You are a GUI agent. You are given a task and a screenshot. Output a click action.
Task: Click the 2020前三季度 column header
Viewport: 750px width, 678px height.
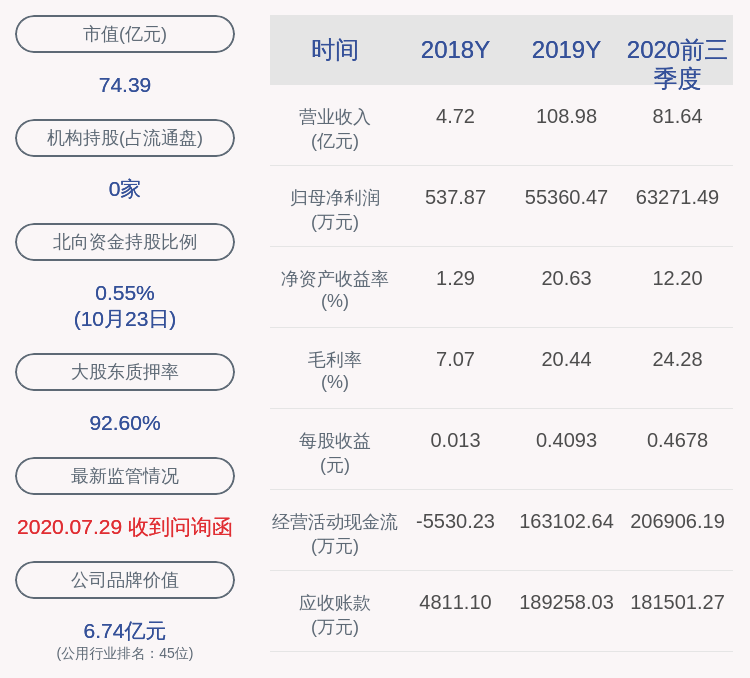(x=677, y=64)
